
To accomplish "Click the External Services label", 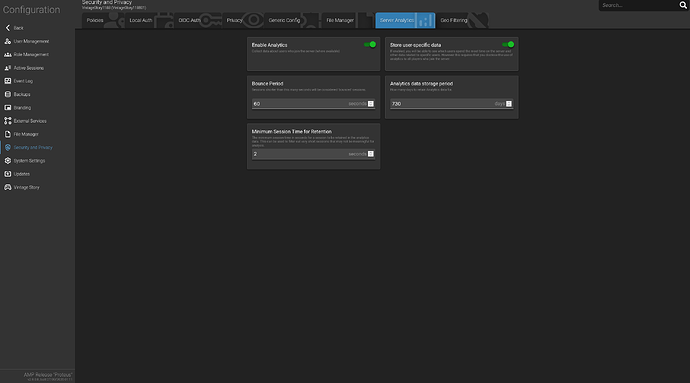I will (30, 121).
